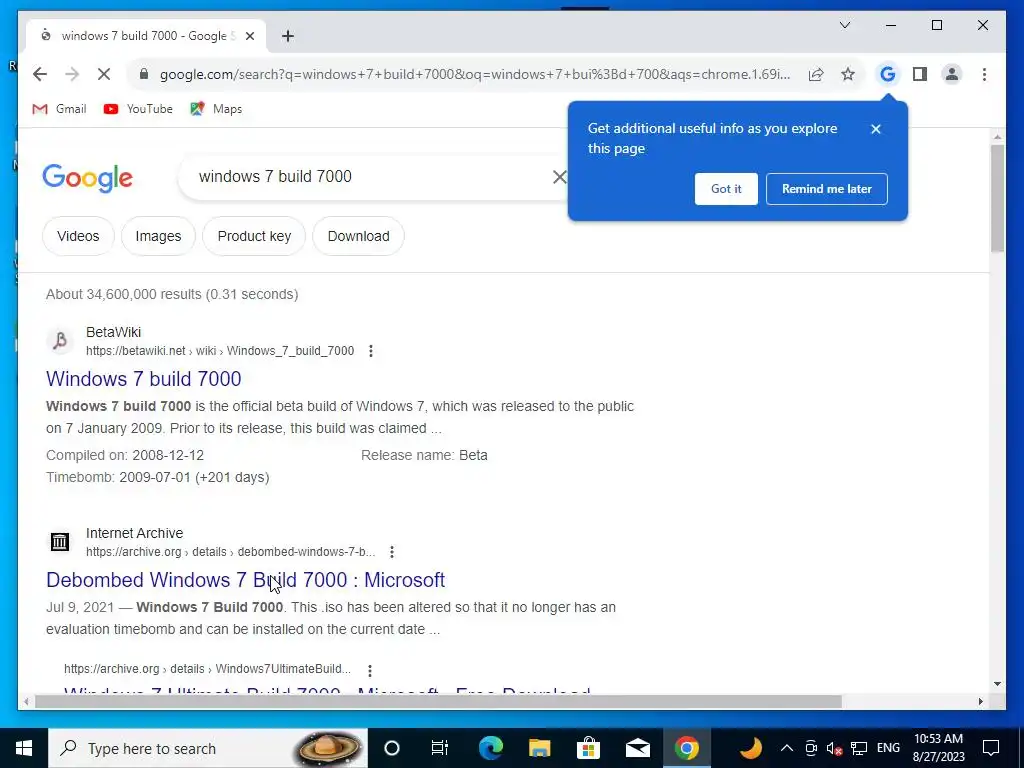Screen dimensions: 1024x768
Task: Open Internet Archive result options dots
Action: (392, 552)
